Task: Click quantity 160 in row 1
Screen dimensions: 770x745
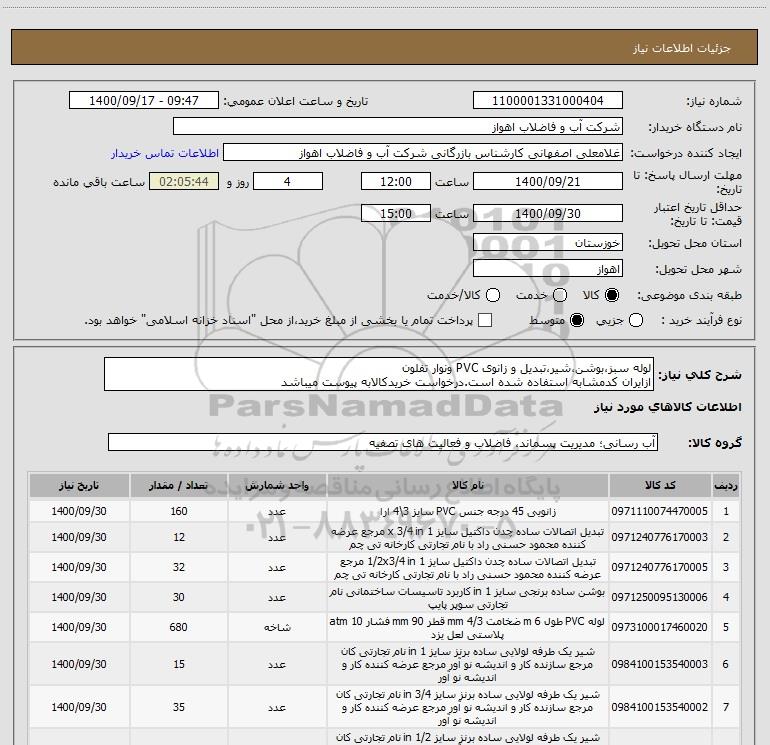Action: tap(179, 511)
